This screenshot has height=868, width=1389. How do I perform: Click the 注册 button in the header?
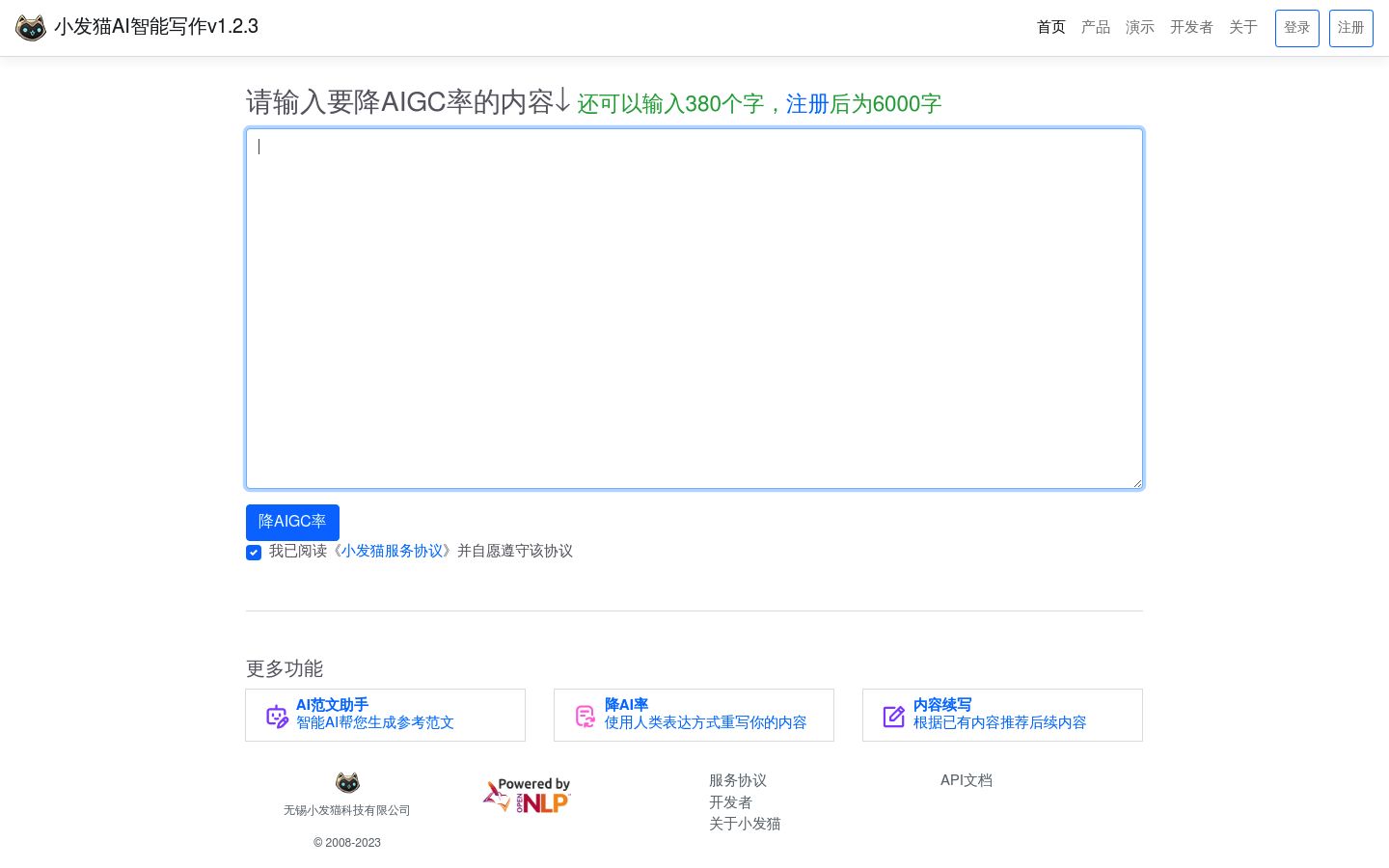click(x=1351, y=28)
